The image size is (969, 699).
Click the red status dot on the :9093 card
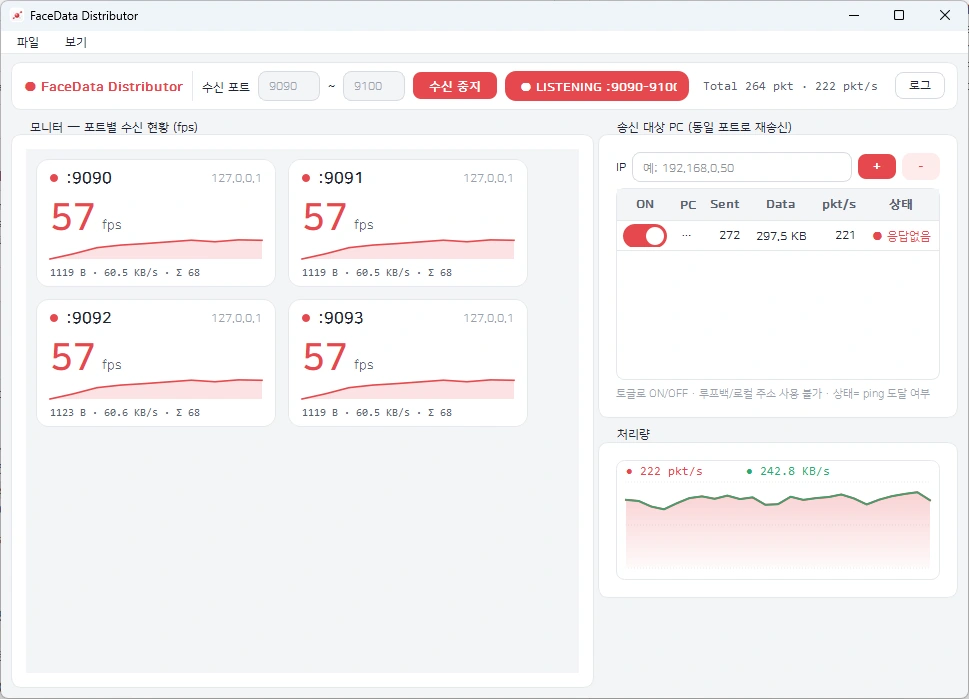click(x=306, y=318)
